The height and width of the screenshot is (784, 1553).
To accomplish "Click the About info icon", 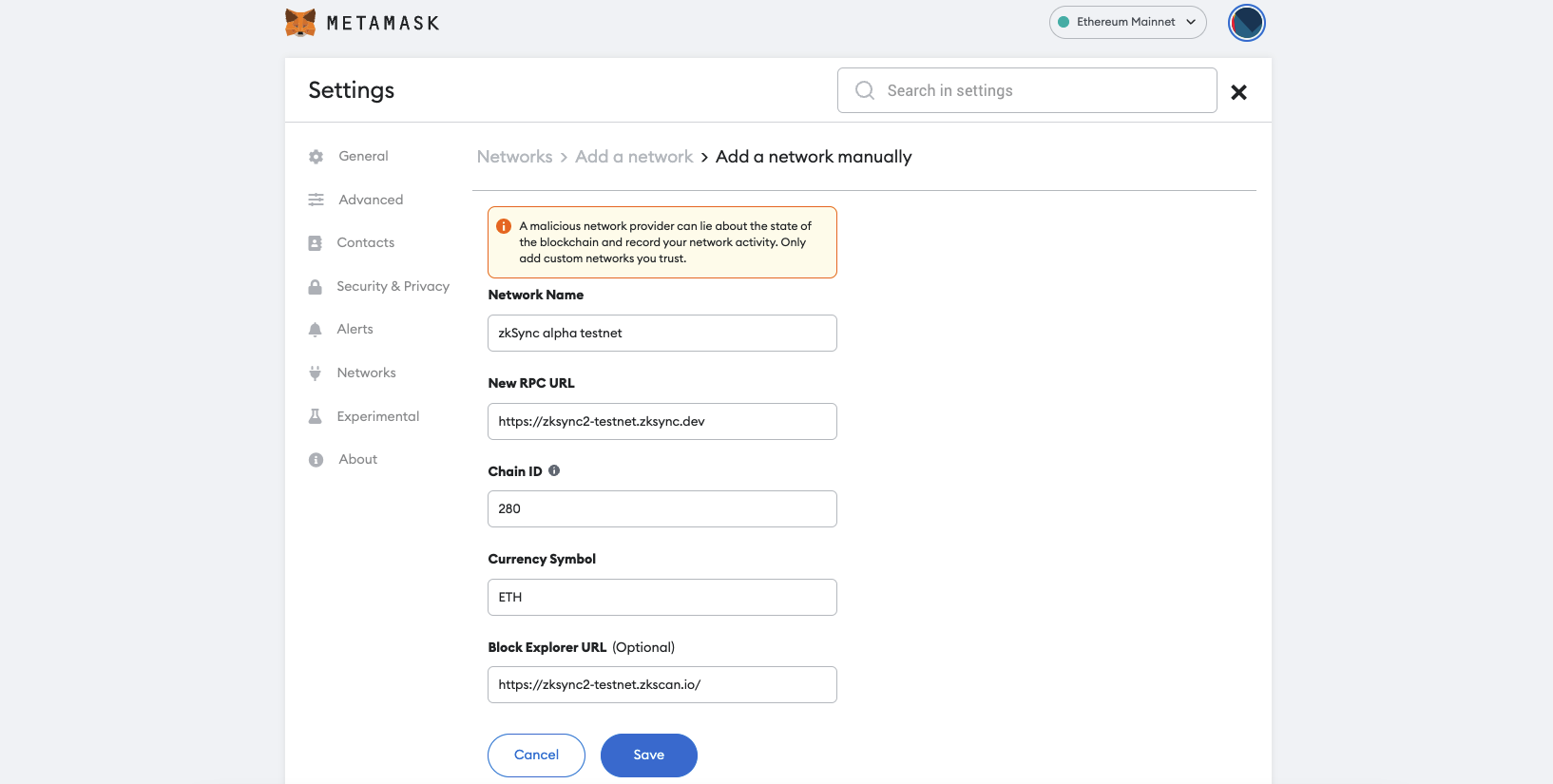I will coord(316,460).
